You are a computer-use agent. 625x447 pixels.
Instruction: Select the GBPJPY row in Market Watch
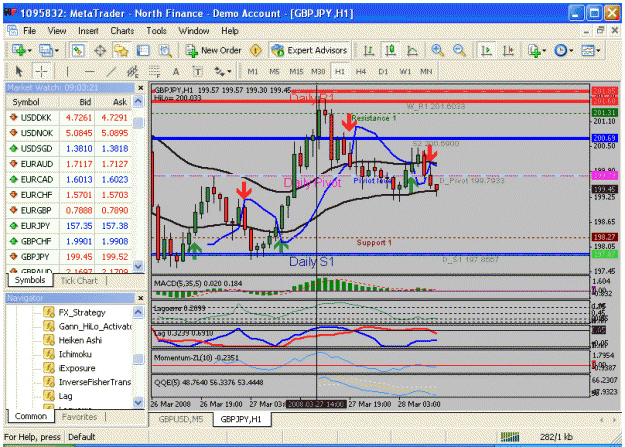70,257
